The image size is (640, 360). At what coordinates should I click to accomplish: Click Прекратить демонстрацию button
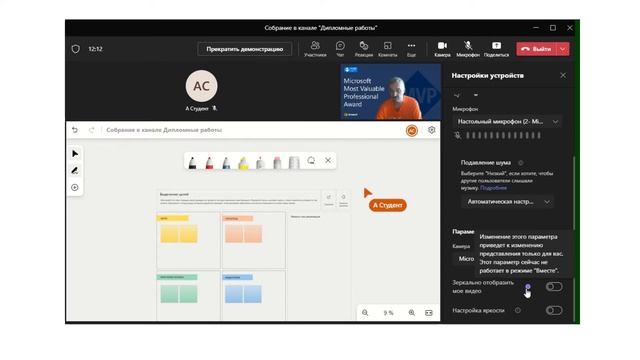244,49
